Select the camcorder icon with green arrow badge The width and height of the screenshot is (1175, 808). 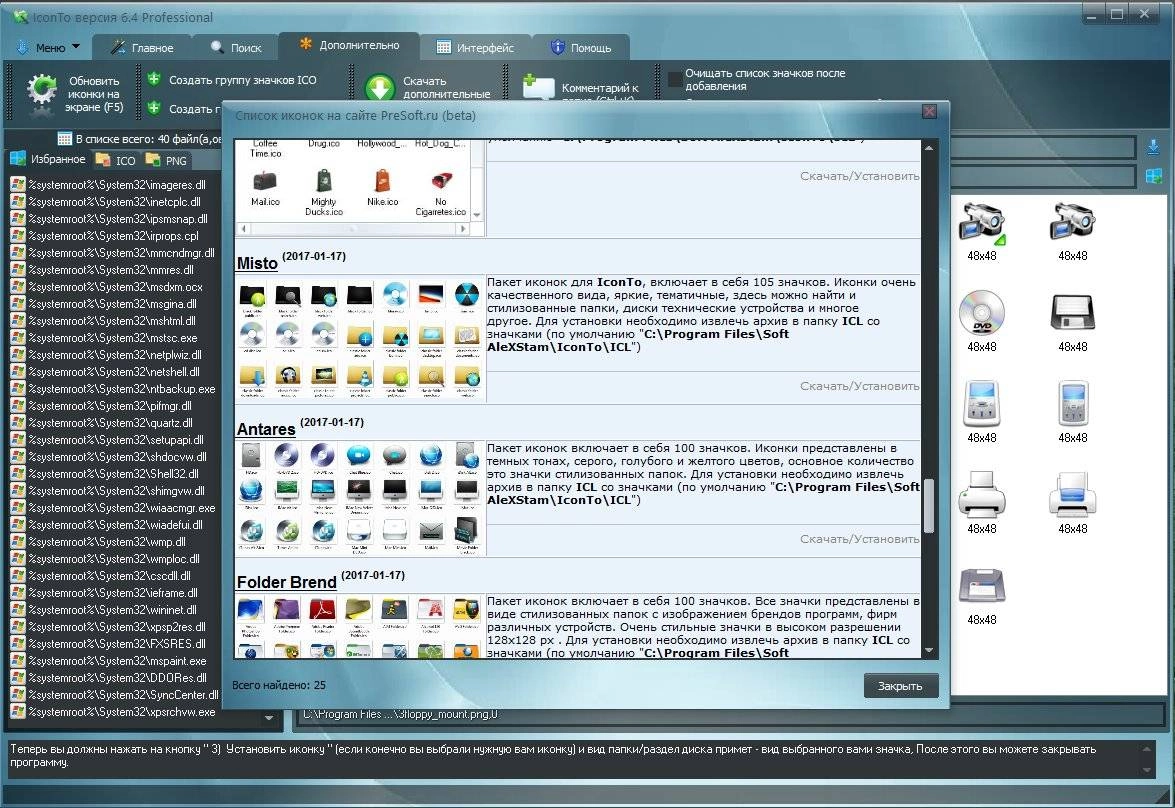point(982,223)
